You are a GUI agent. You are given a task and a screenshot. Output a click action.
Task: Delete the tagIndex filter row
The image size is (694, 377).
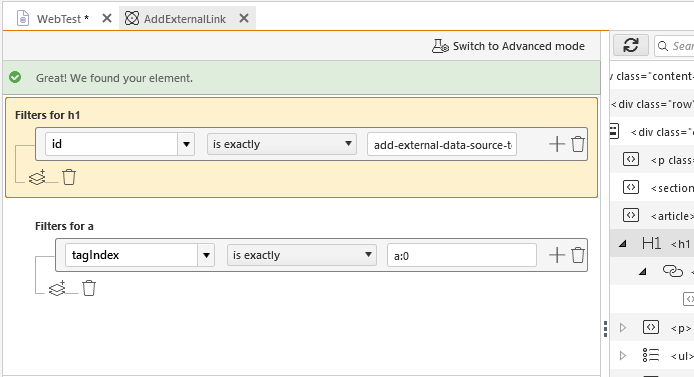(578, 255)
